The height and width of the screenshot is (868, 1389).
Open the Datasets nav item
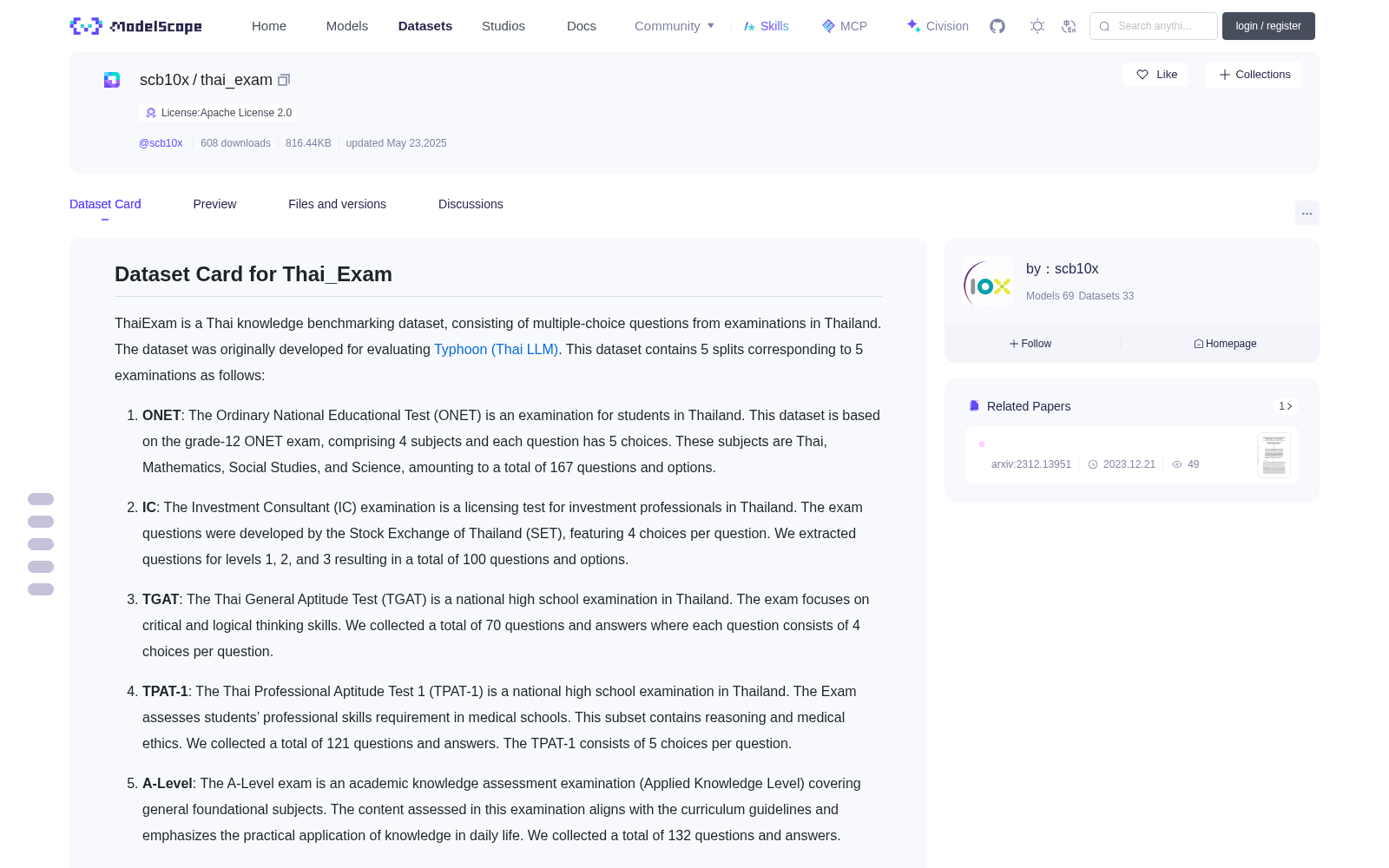pyautogui.click(x=425, y=26)
